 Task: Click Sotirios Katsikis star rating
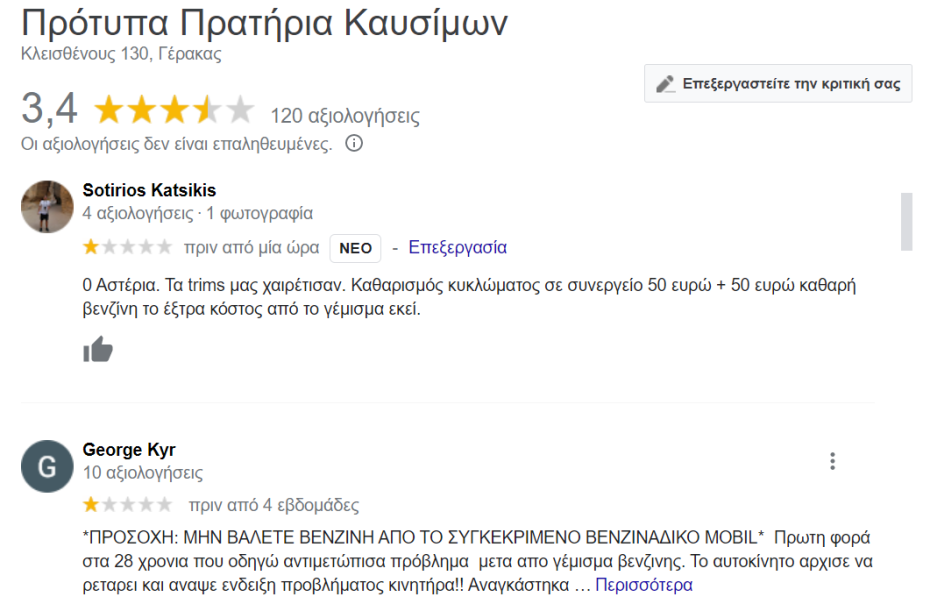click(x=127, y=247)
